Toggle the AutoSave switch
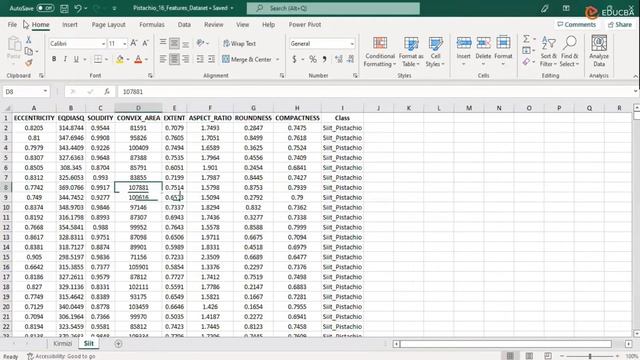The width and height of the screenshot is (640, 360). 45,8
